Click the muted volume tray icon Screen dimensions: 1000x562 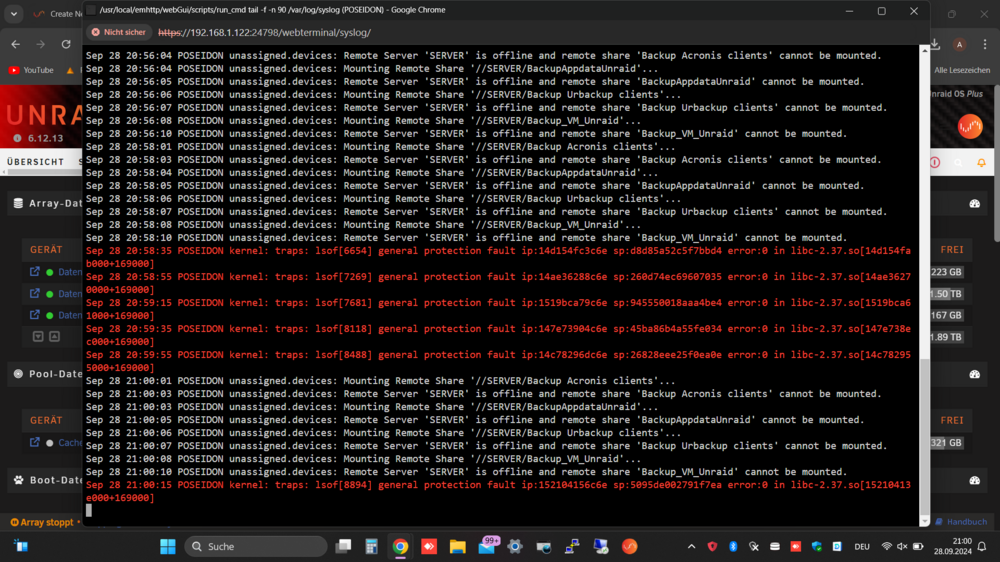[x=902, y=547]
